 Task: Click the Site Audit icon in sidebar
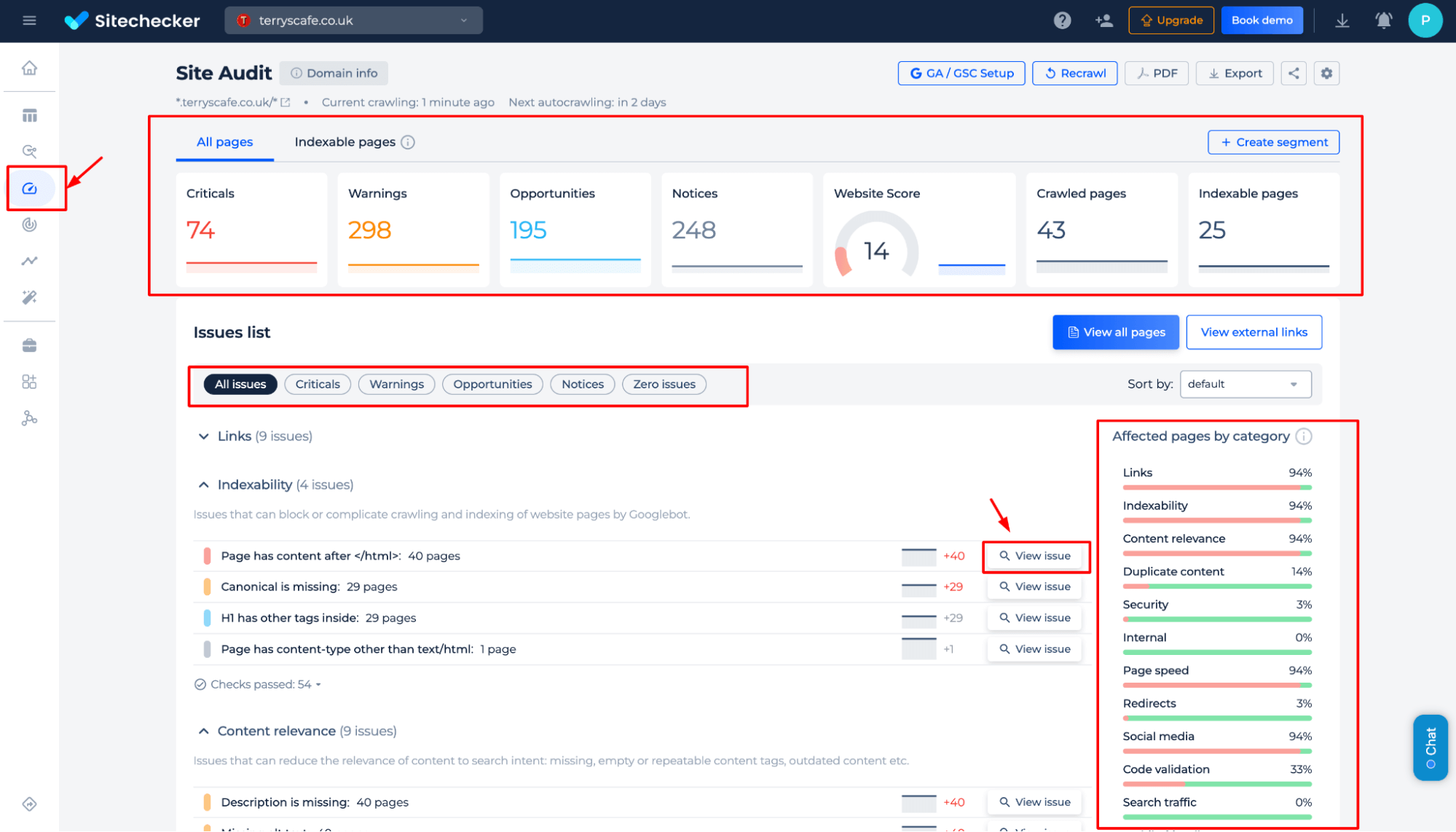(30, 187)
